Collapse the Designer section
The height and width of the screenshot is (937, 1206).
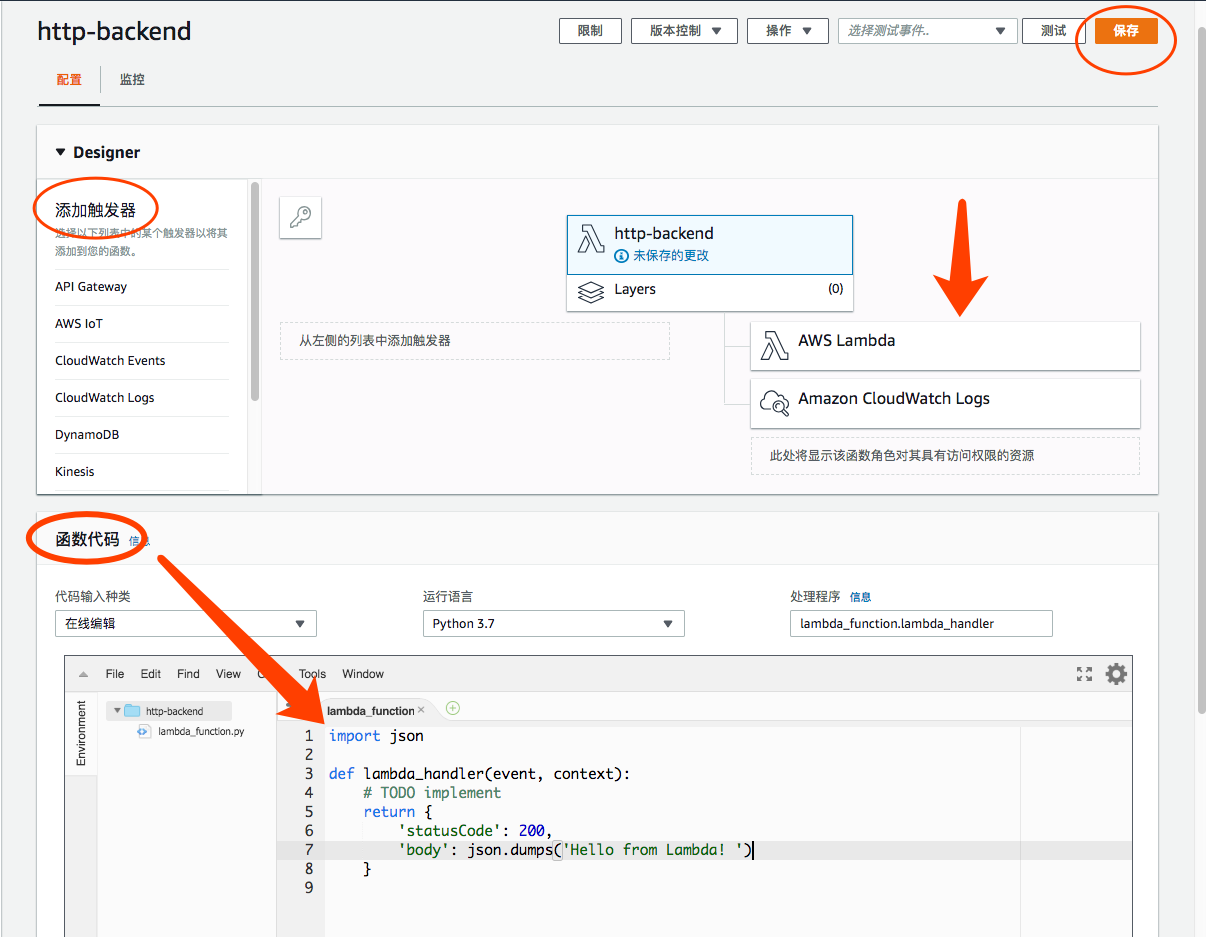(x=60, y=152)
